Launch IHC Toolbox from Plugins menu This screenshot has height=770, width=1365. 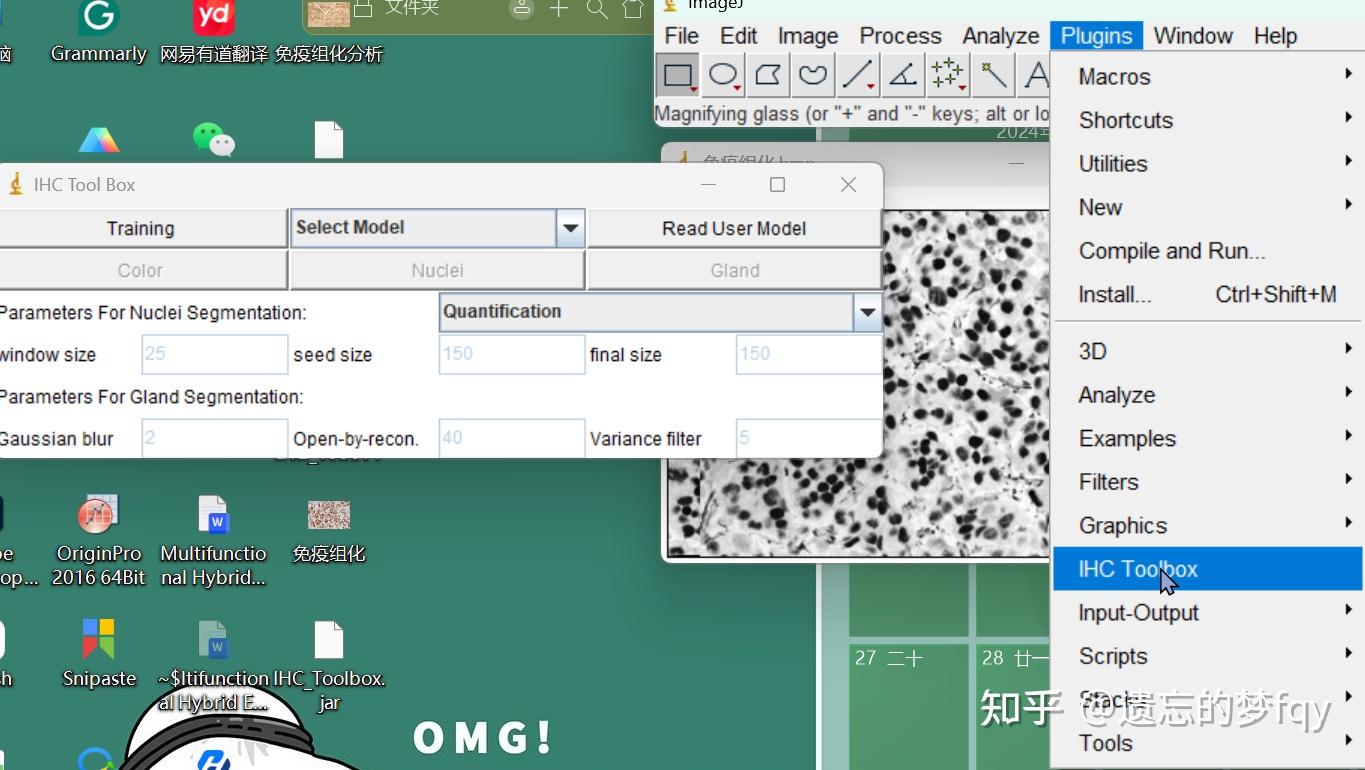click(1207, 569)
